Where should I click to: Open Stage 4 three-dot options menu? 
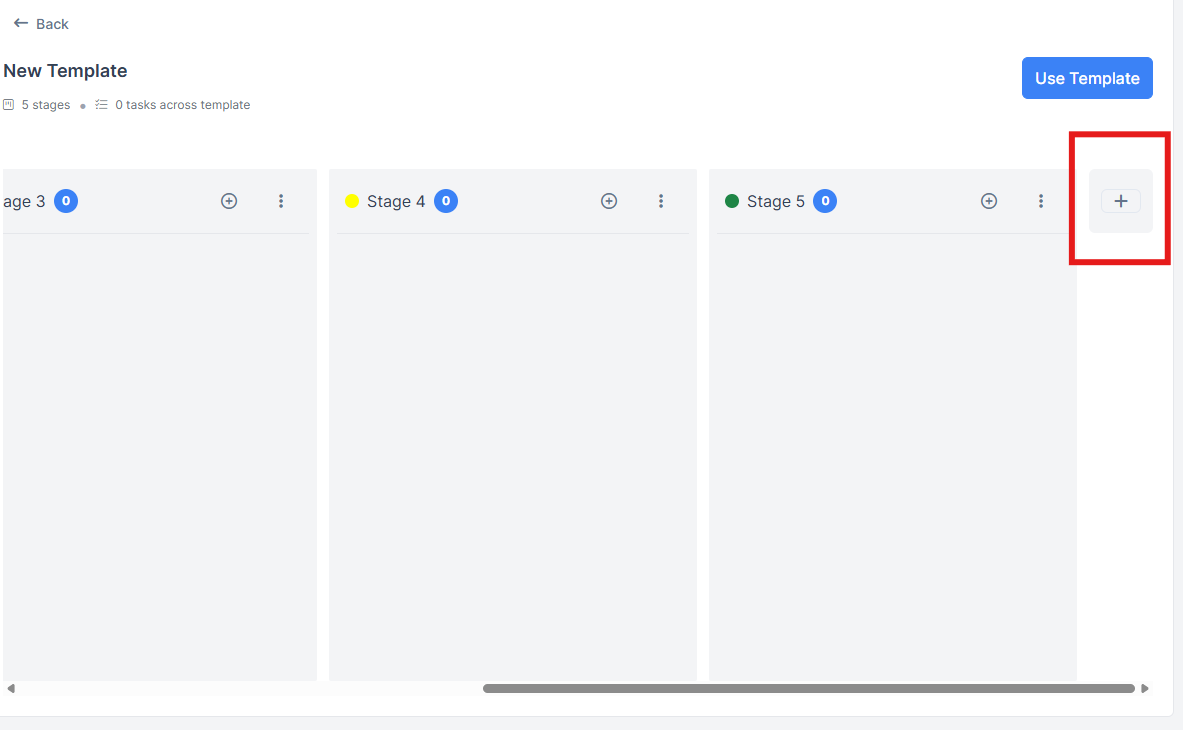point(661,201)
